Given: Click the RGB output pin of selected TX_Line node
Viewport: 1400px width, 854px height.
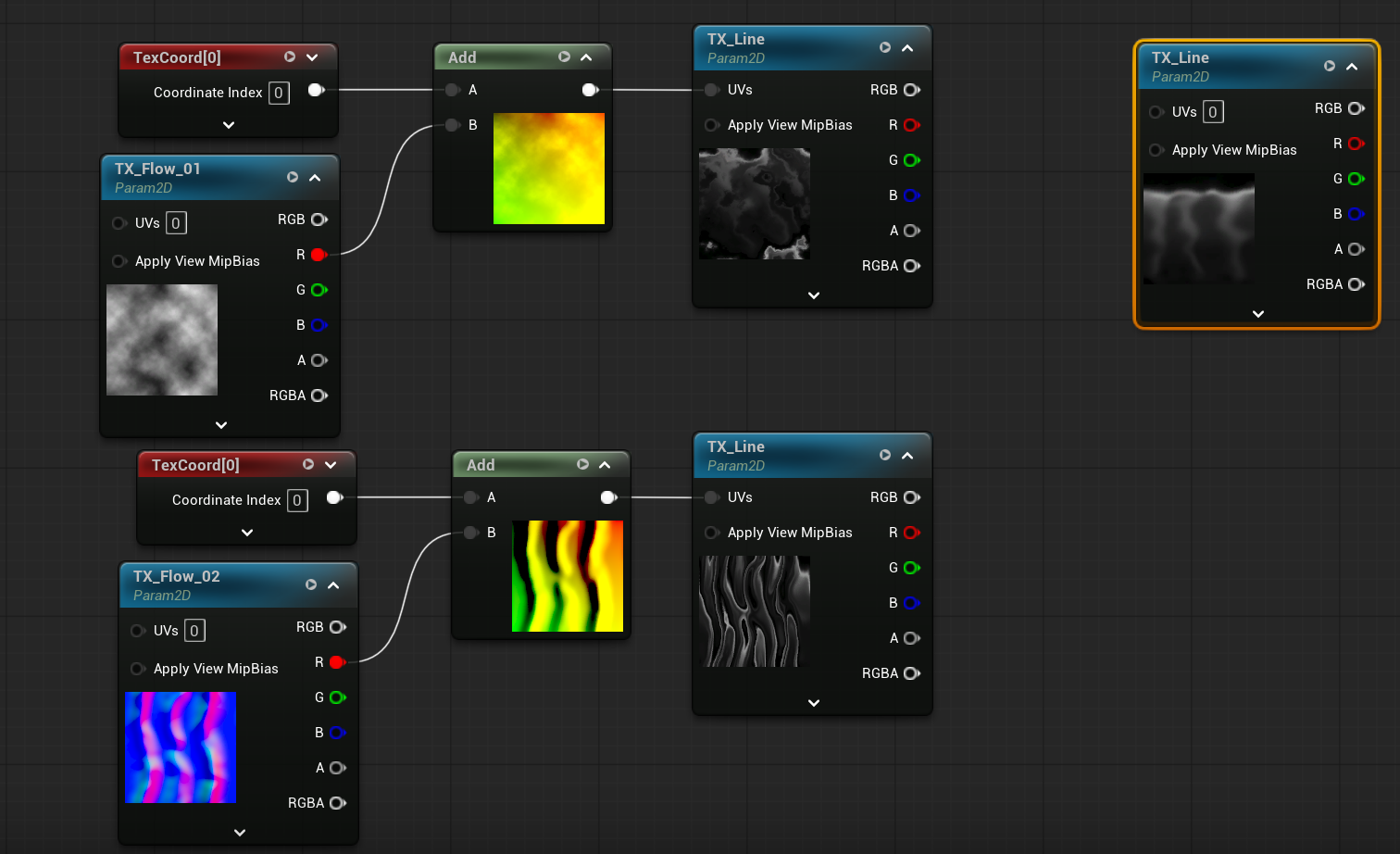Looking at the screenshot, I should [x=1356, y=108].
